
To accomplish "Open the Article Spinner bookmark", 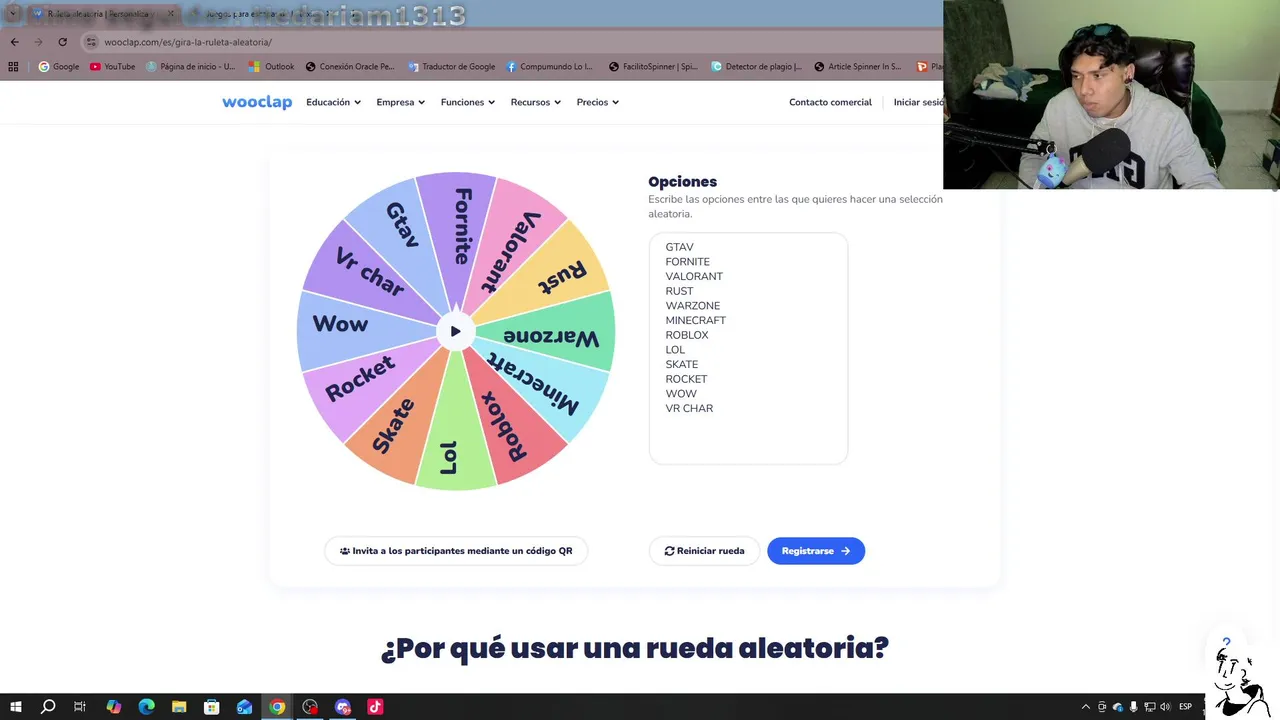I will click(x=858, y=67).
